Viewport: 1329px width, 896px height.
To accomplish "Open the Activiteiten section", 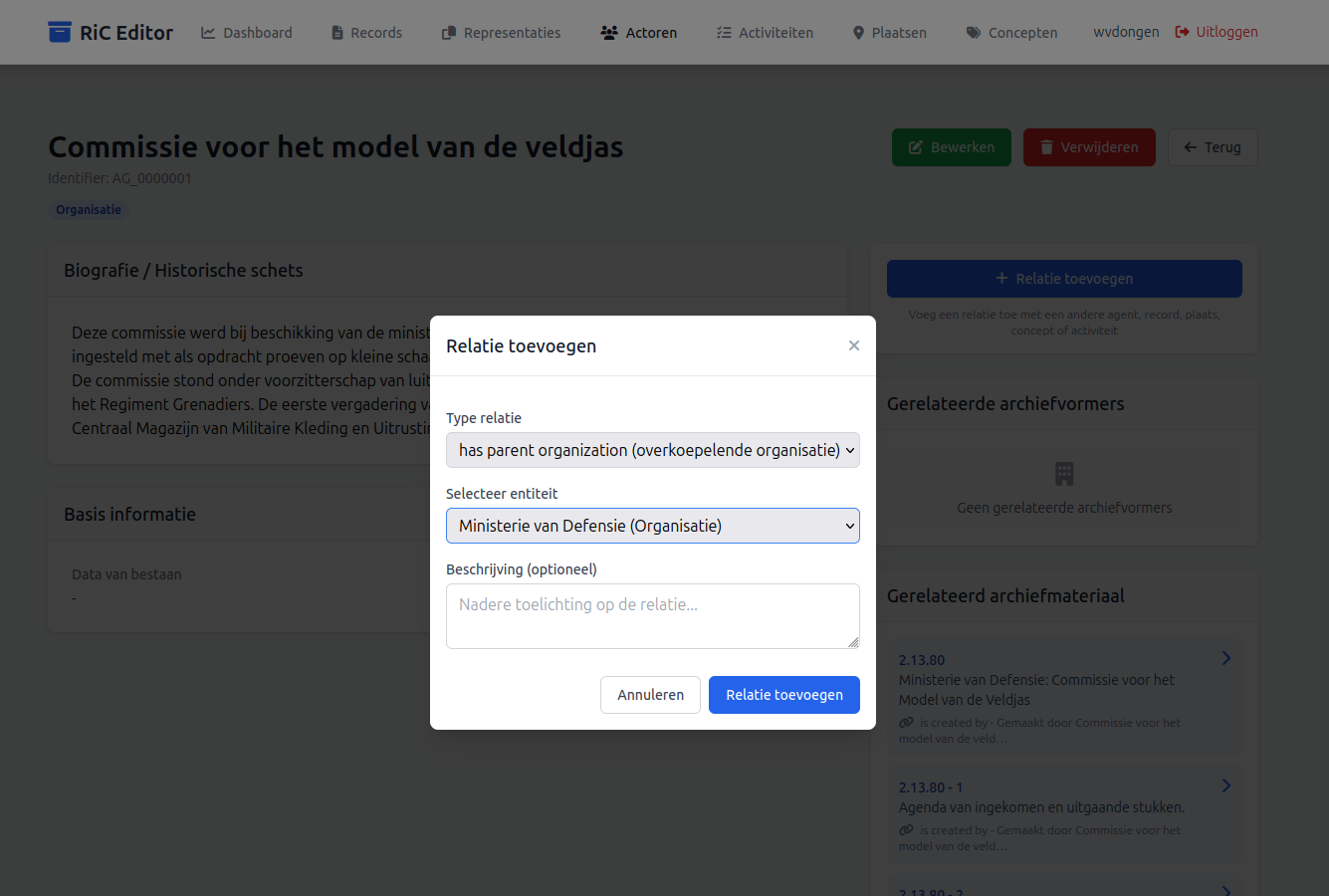I will tap(765, 33).
